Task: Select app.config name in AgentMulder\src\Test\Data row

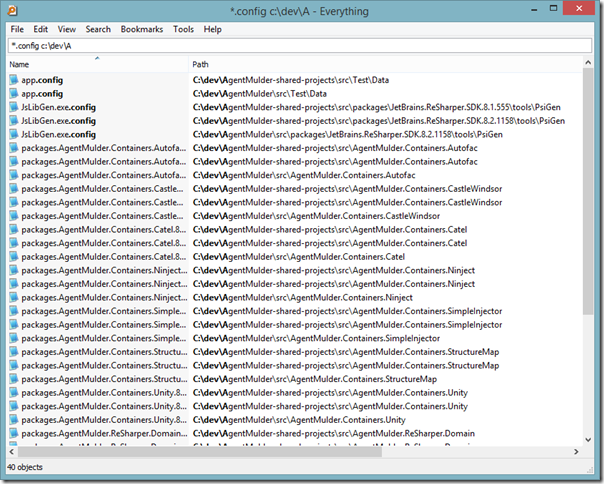Action: click(x=42, y=94)
